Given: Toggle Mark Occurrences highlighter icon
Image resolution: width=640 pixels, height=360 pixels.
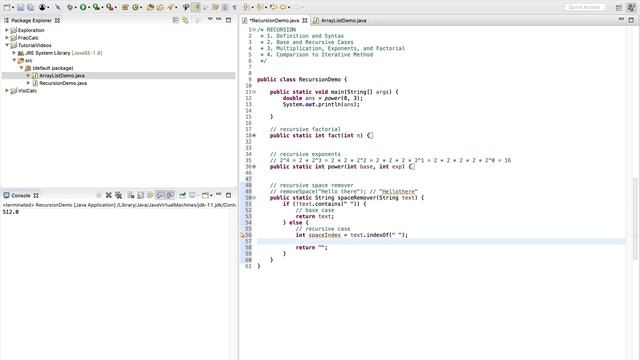Looking at the screenshot, I should tap(196, 7).
